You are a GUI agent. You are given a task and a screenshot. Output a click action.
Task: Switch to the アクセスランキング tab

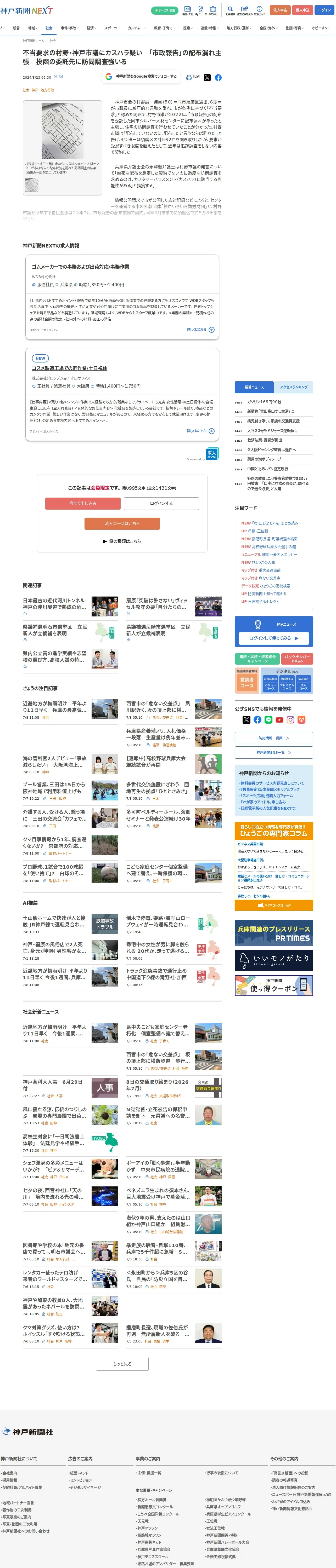click(x=293, y=387)
